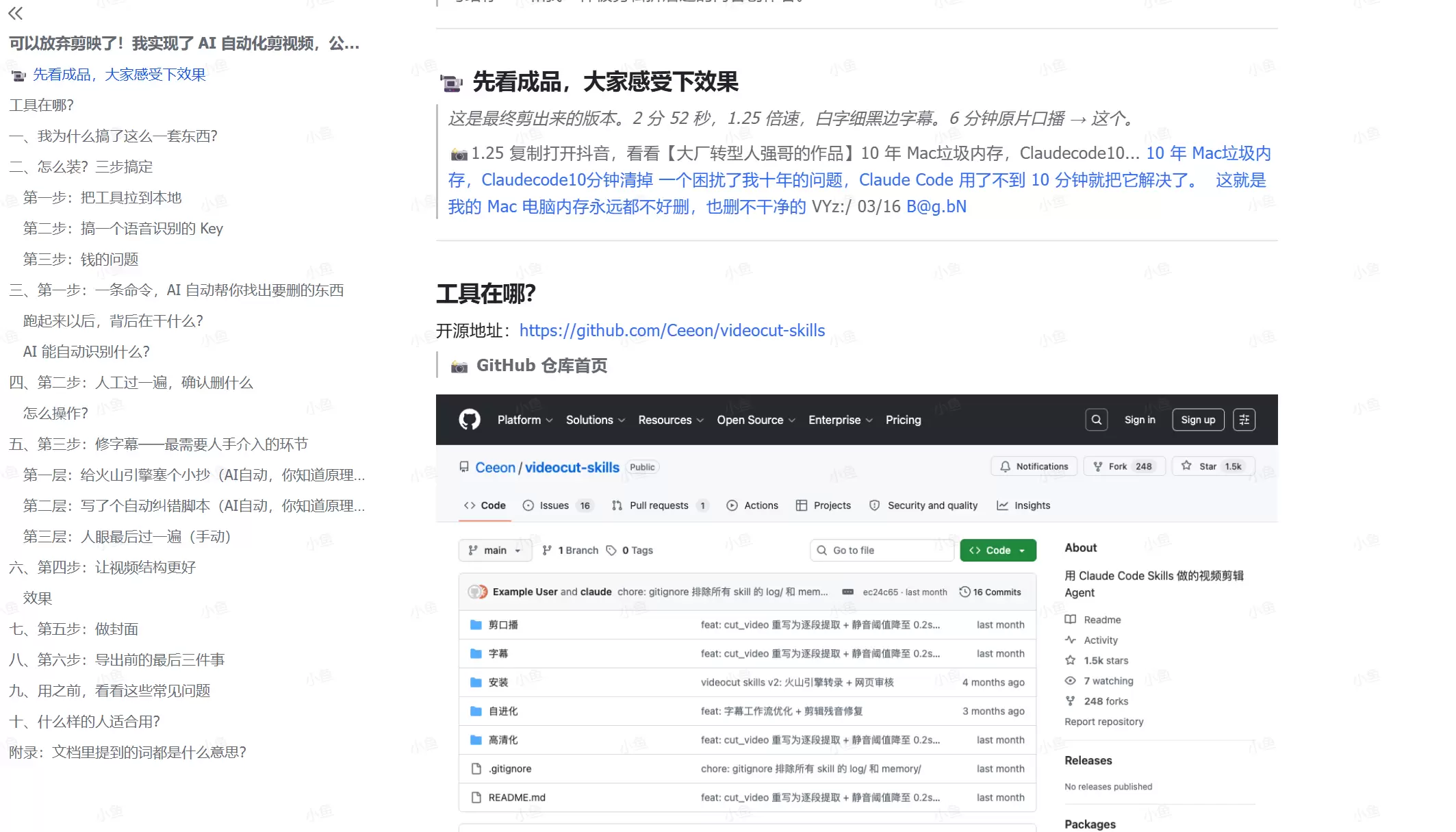Open the main branch dropdown
1456x832 pixels.
(x=495, y=550)
